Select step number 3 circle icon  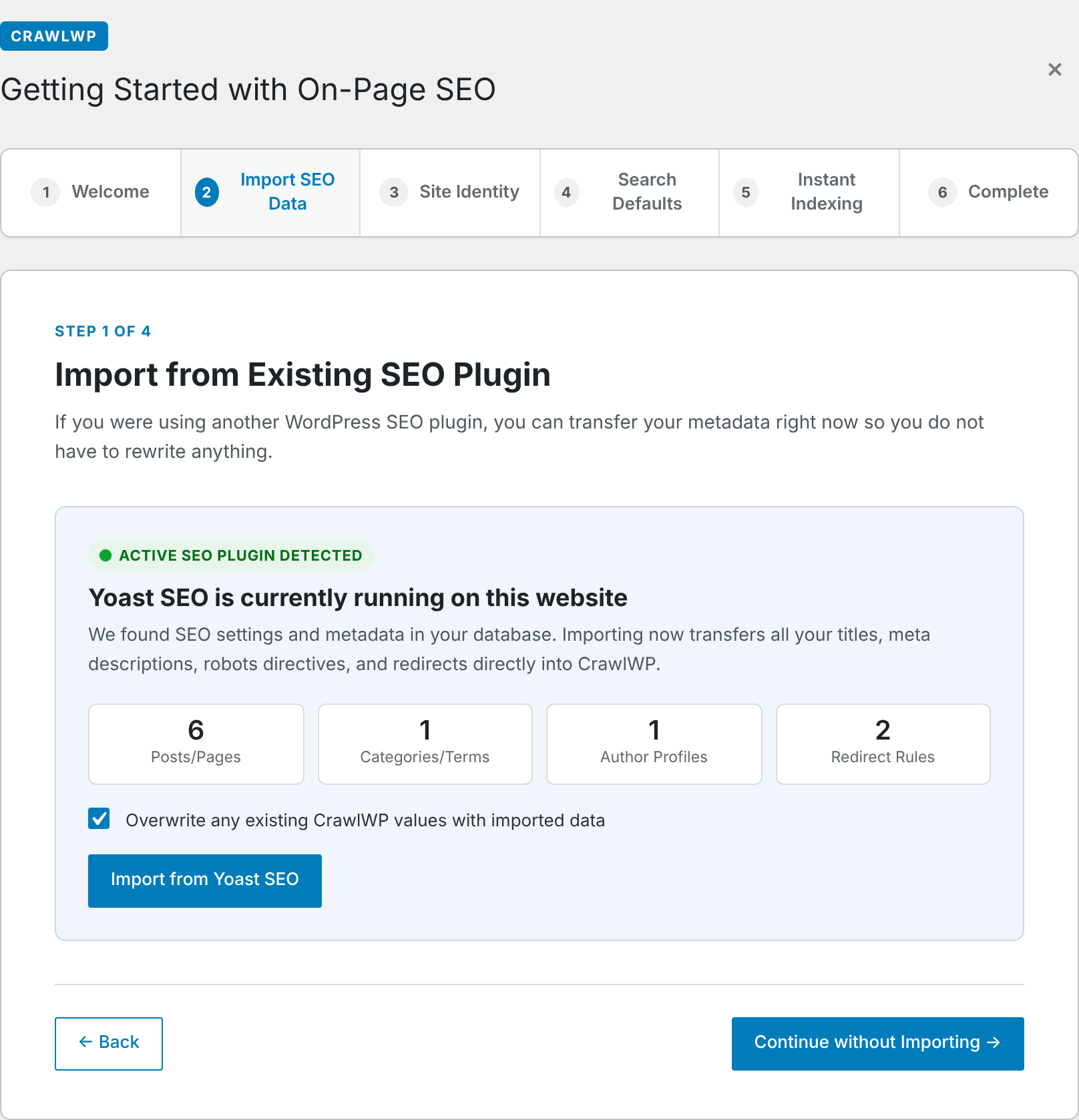394,192
